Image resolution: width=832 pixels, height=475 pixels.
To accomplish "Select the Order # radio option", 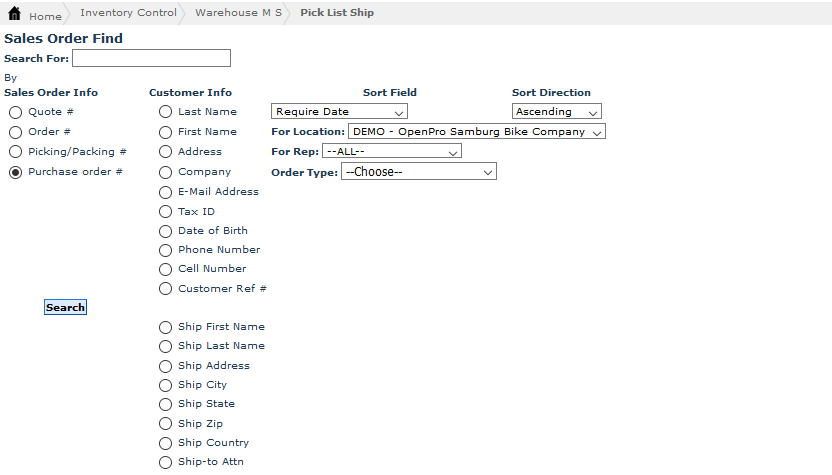I will point(16,132).
